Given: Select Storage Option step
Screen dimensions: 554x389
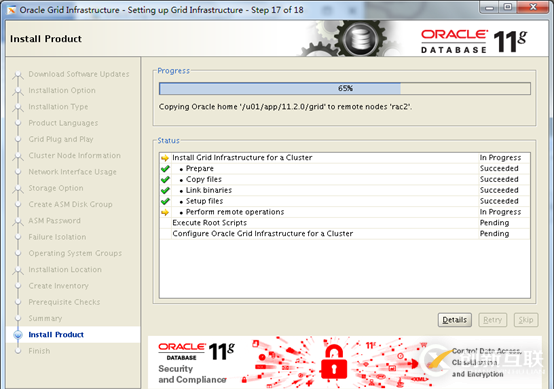Looking at the screenshot, I should tap(56, 188).
